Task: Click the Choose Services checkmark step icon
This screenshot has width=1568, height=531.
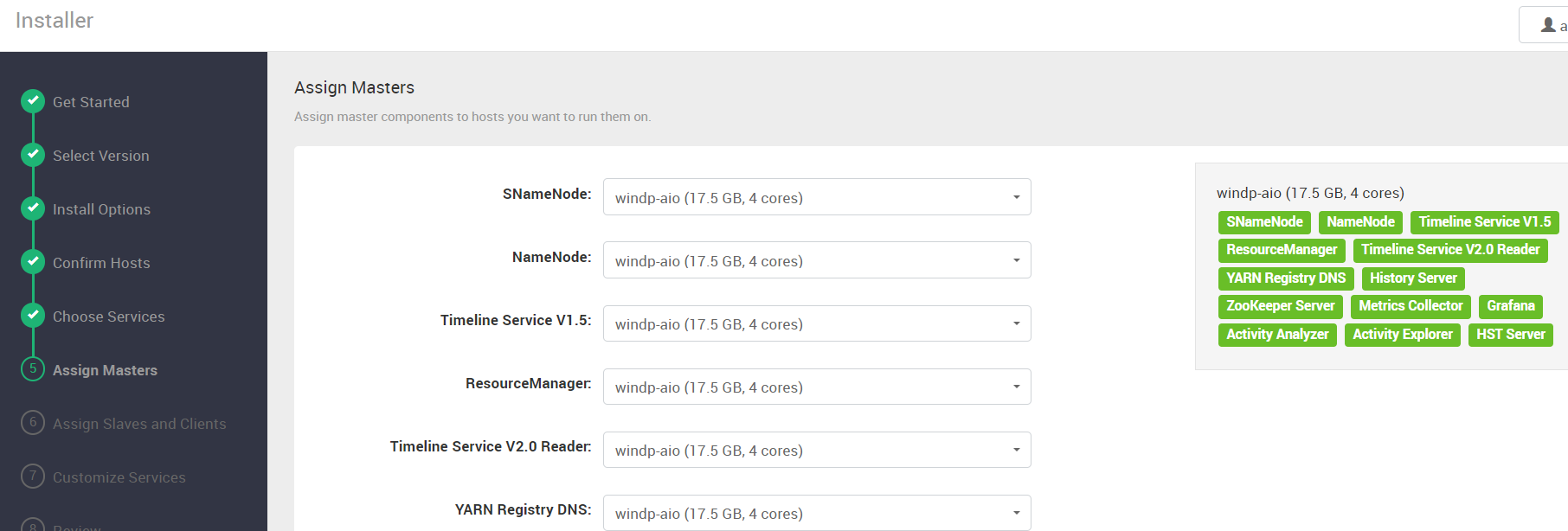Action: tap(33, 316)
